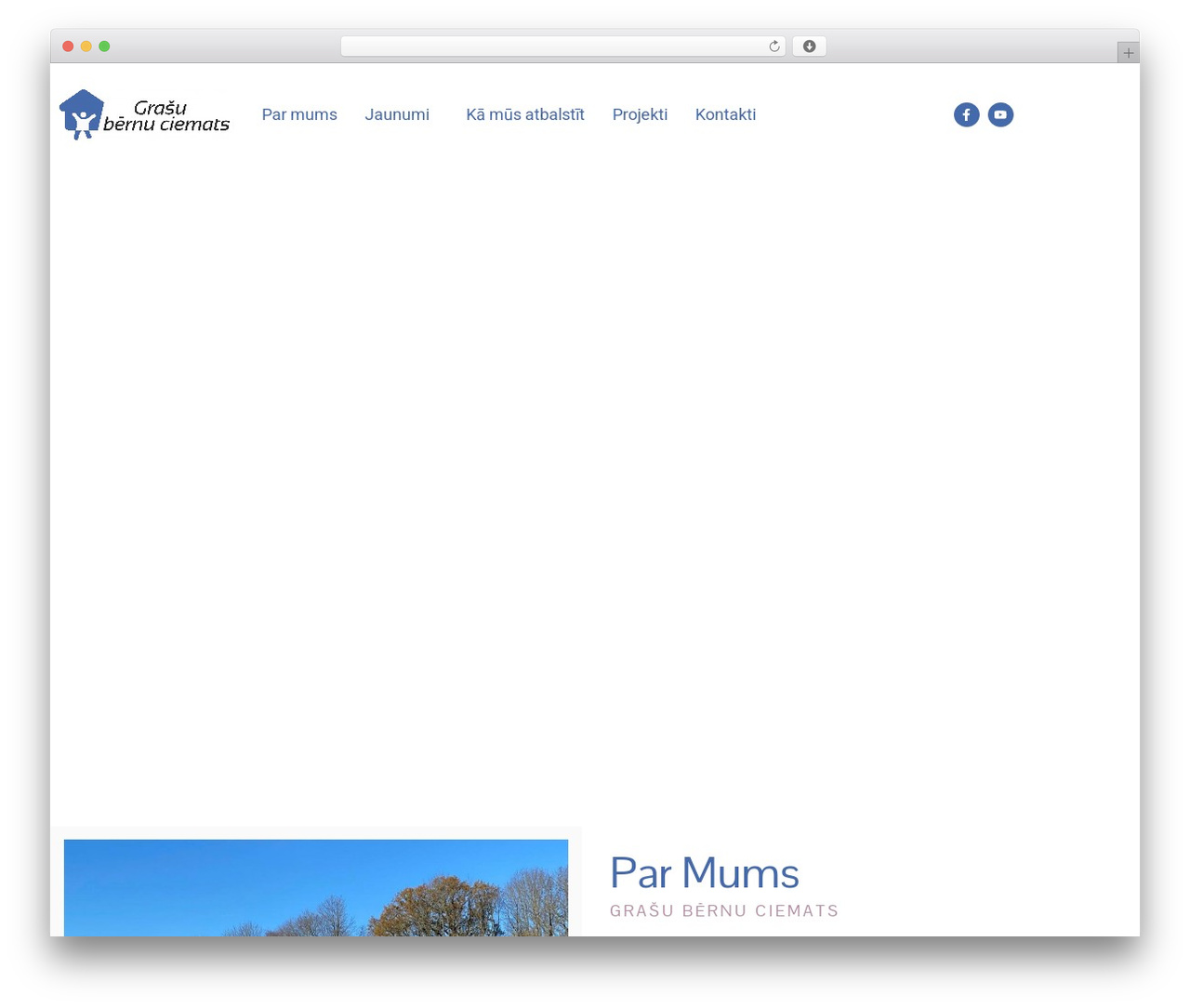
Task: Select the GRAŠU BĒRNU CIEMATS subtitle text
Action: [x=724, y=911]
